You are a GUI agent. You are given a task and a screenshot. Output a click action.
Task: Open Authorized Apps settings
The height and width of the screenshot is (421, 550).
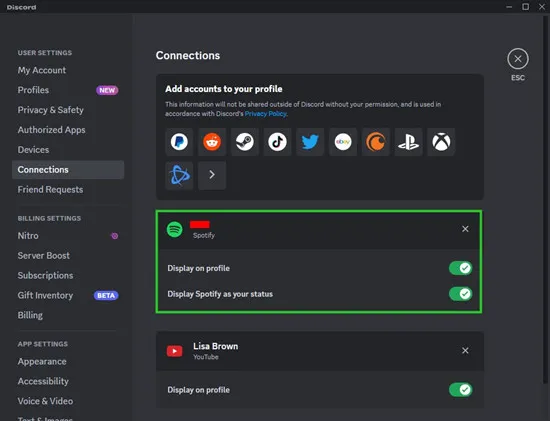tap(68, 130)
